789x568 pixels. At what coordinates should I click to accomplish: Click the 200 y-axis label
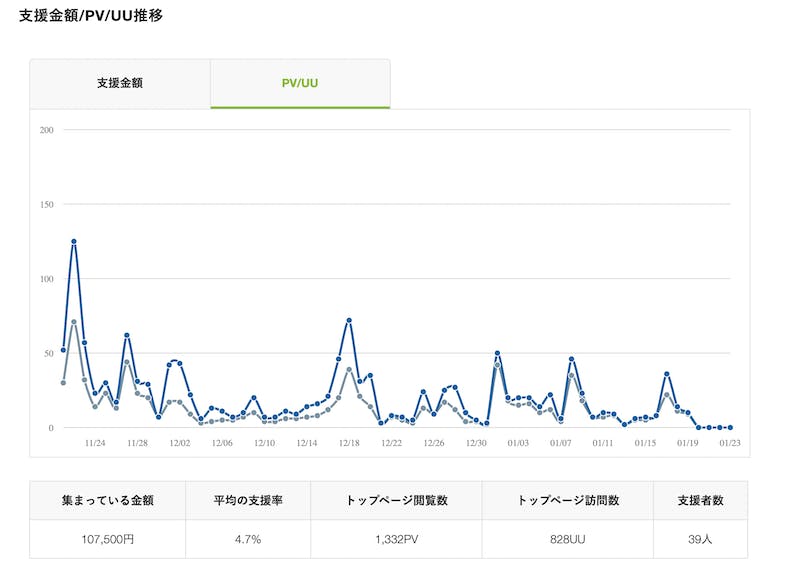pyautogui.click(x=46, y=130)
